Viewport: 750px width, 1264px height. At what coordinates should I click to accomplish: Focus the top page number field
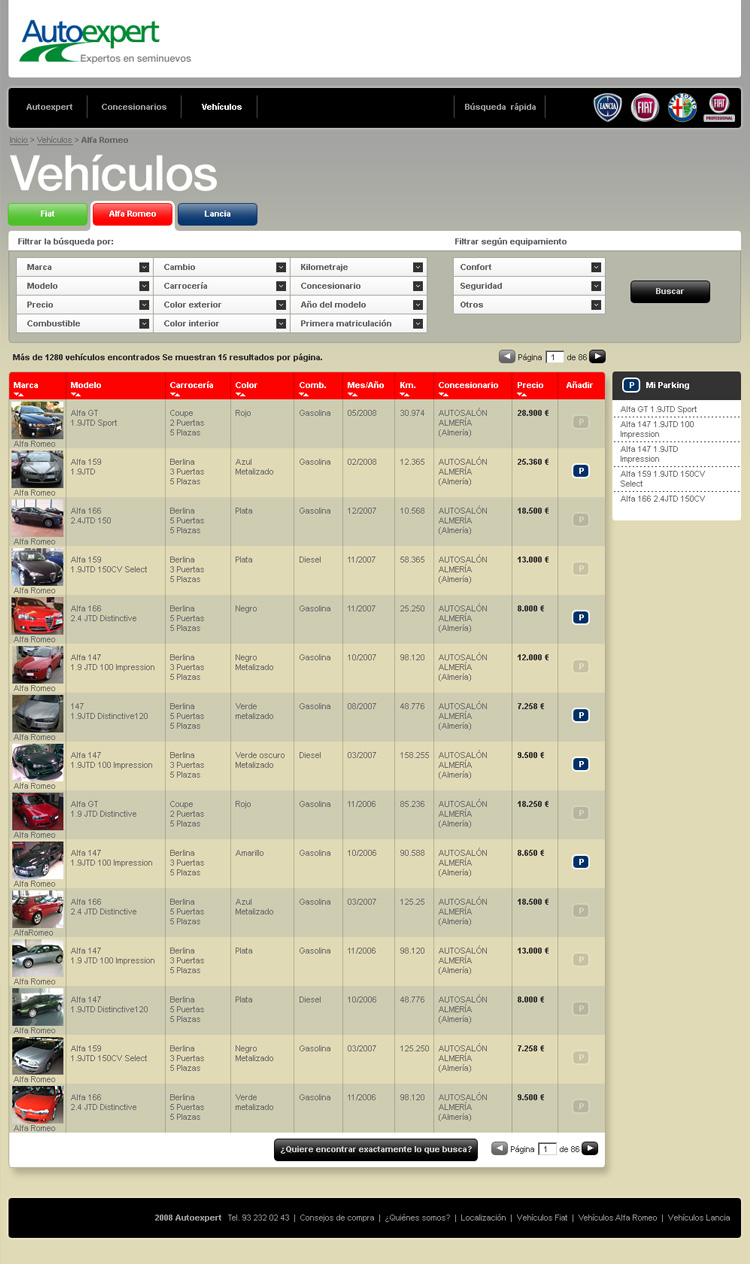pyautogui.click(x=555, y=357)
